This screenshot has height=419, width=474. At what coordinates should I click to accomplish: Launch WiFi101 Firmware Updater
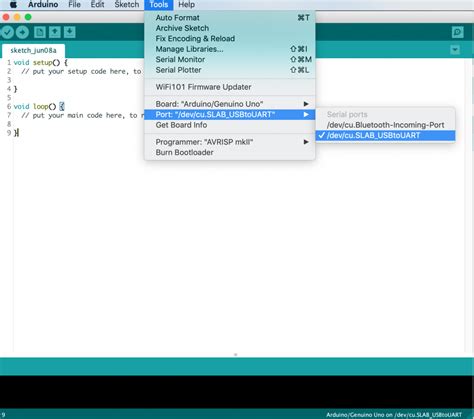pos(230,87)
